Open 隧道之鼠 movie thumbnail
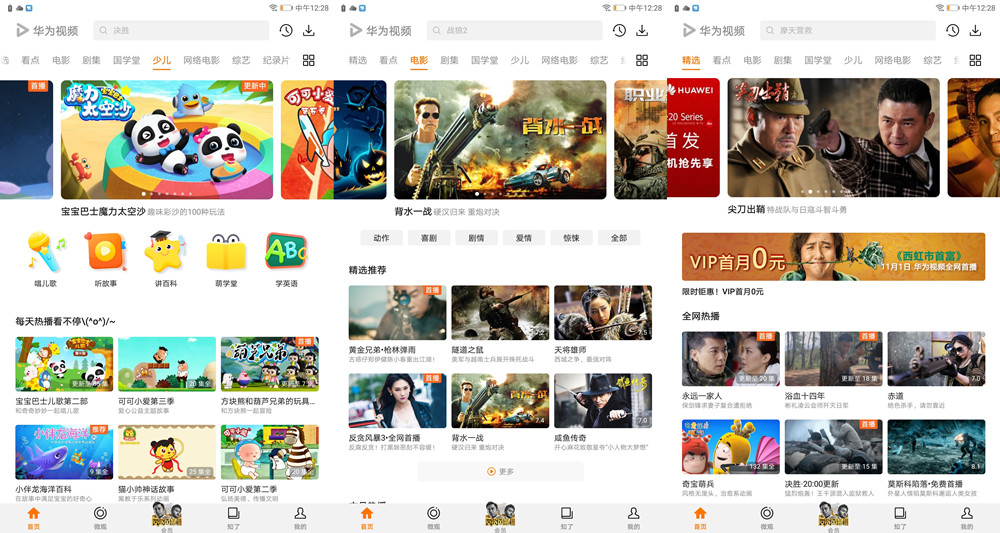This screenshot has height=533, width=1000. [x=500, y=312]
